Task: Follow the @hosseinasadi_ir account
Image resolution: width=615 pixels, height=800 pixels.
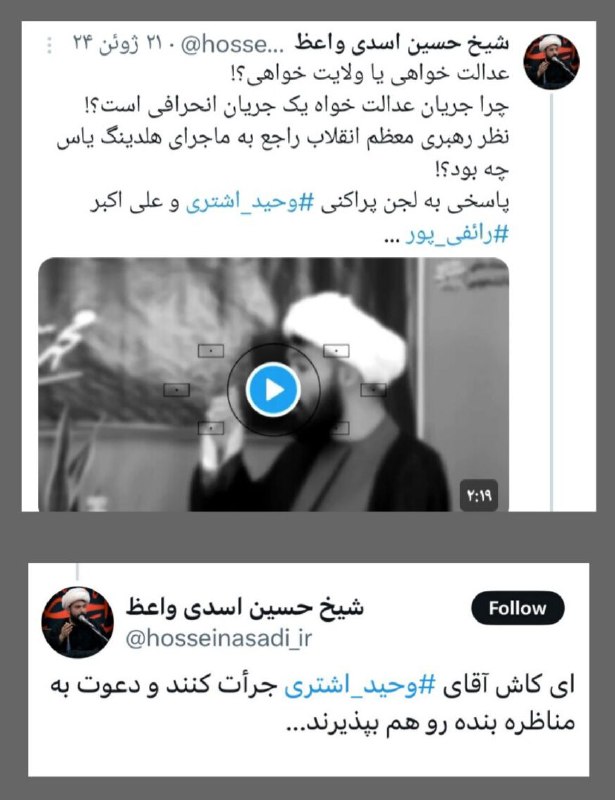Action: [x=518, y=608]
